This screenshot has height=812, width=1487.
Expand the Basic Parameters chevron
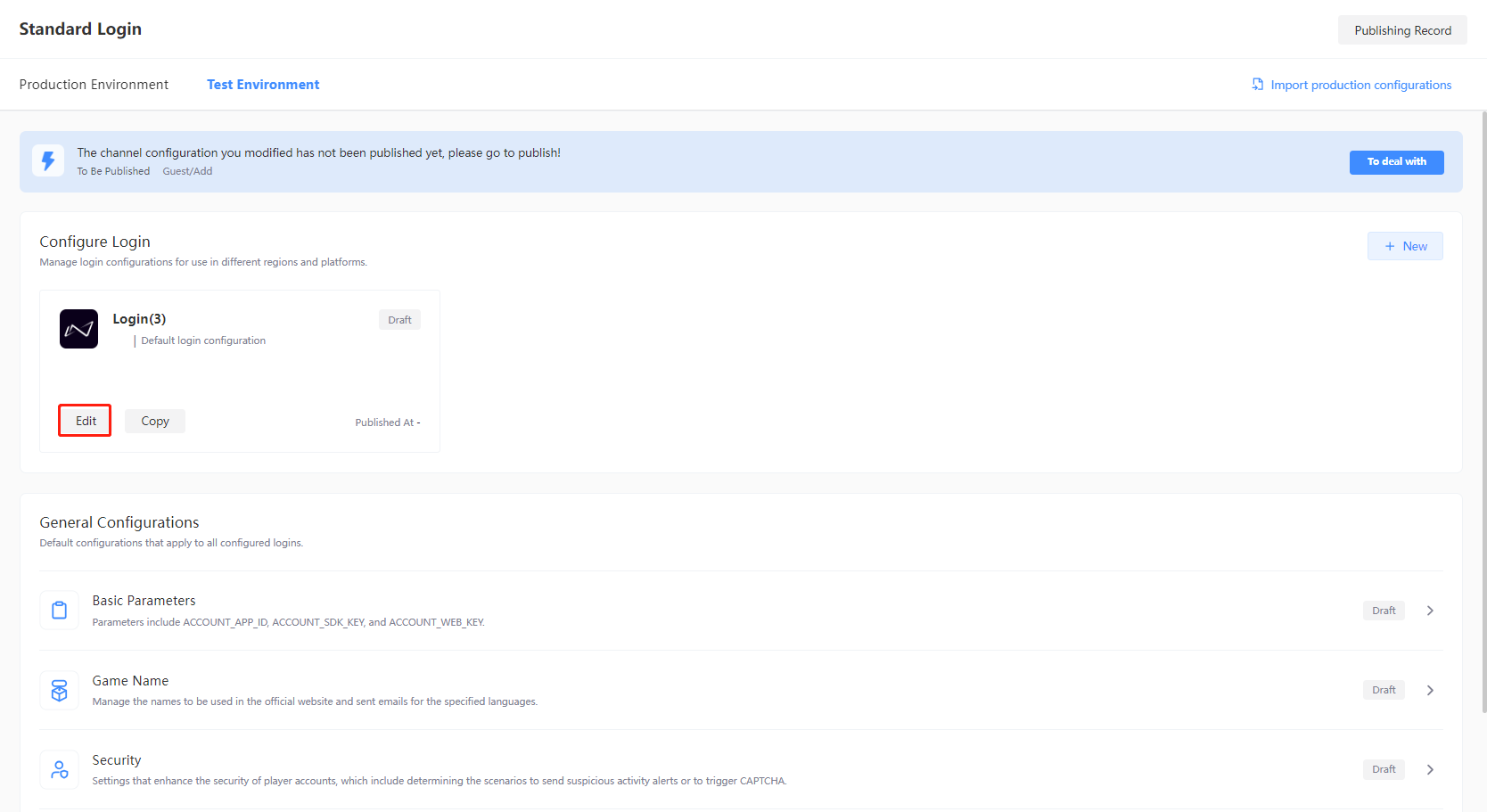[1430, 611]
